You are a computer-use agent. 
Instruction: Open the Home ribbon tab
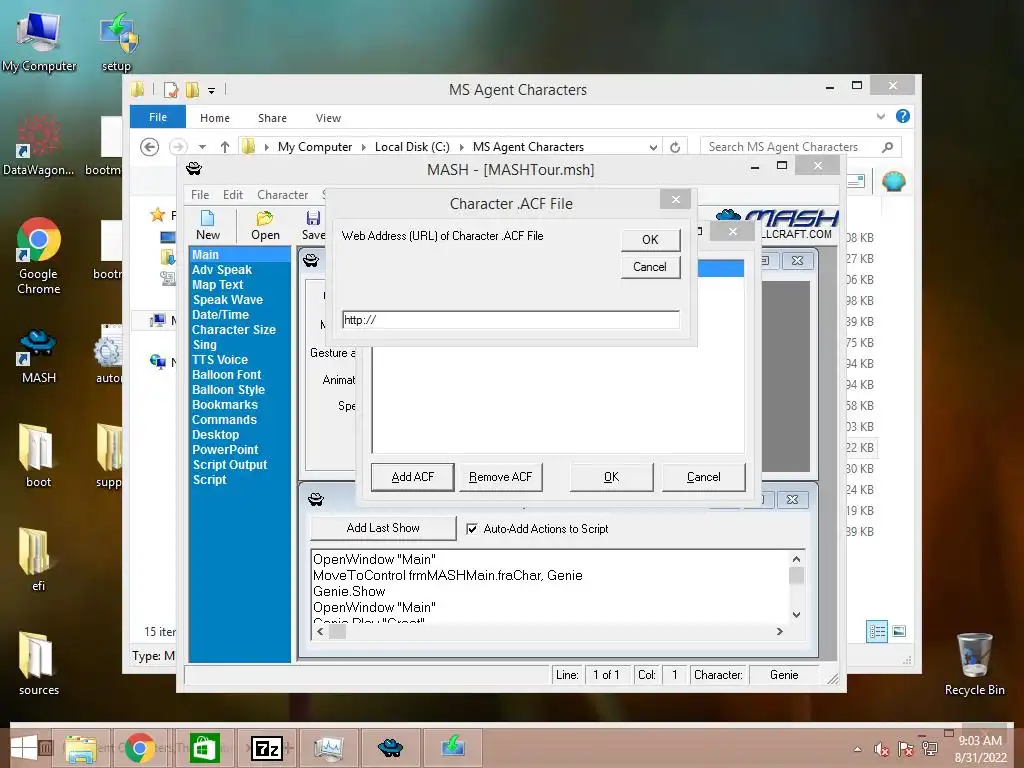215,118
